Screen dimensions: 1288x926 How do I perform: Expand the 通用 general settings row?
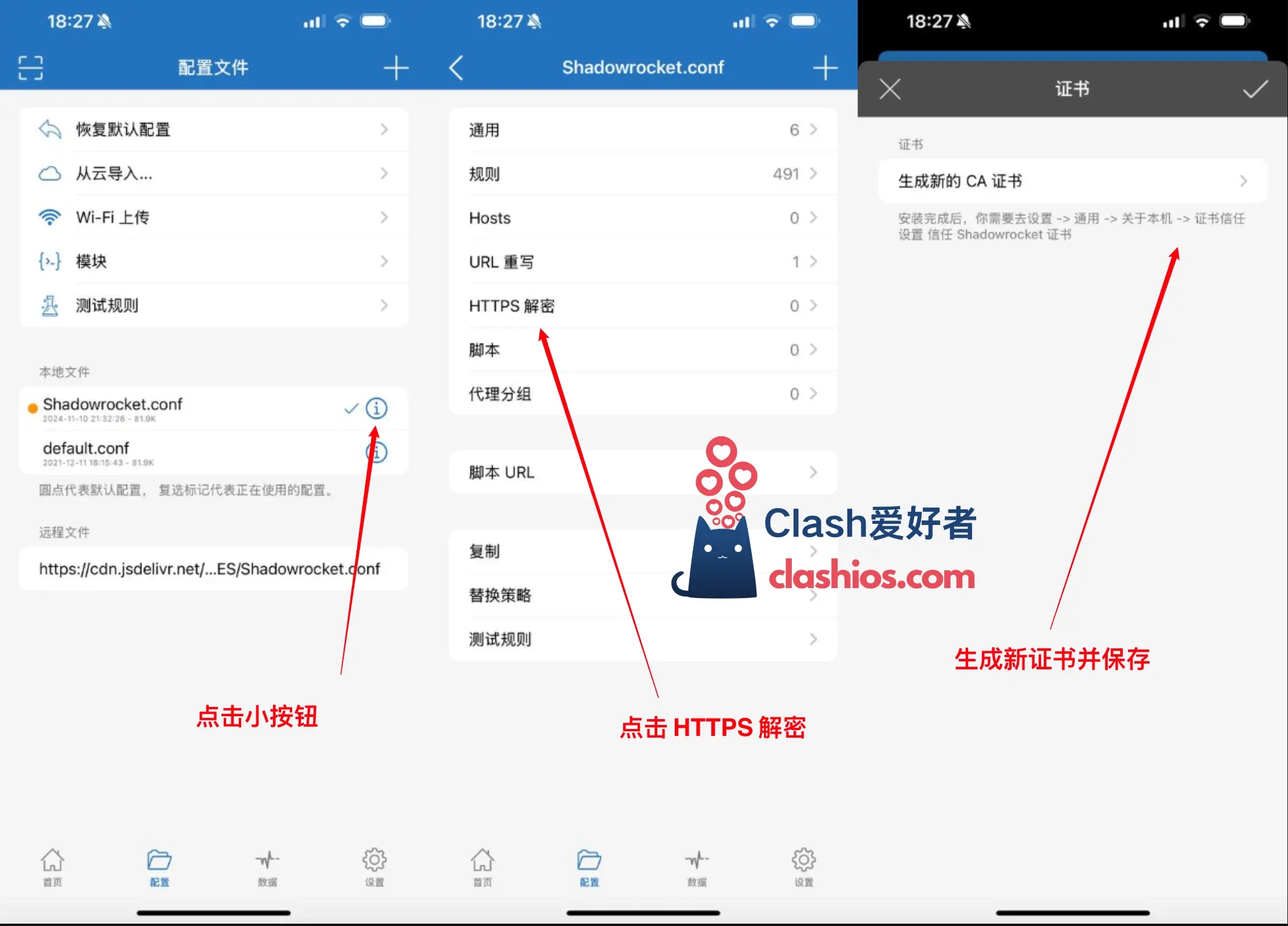pyautogui.click(x=640, y=130)
